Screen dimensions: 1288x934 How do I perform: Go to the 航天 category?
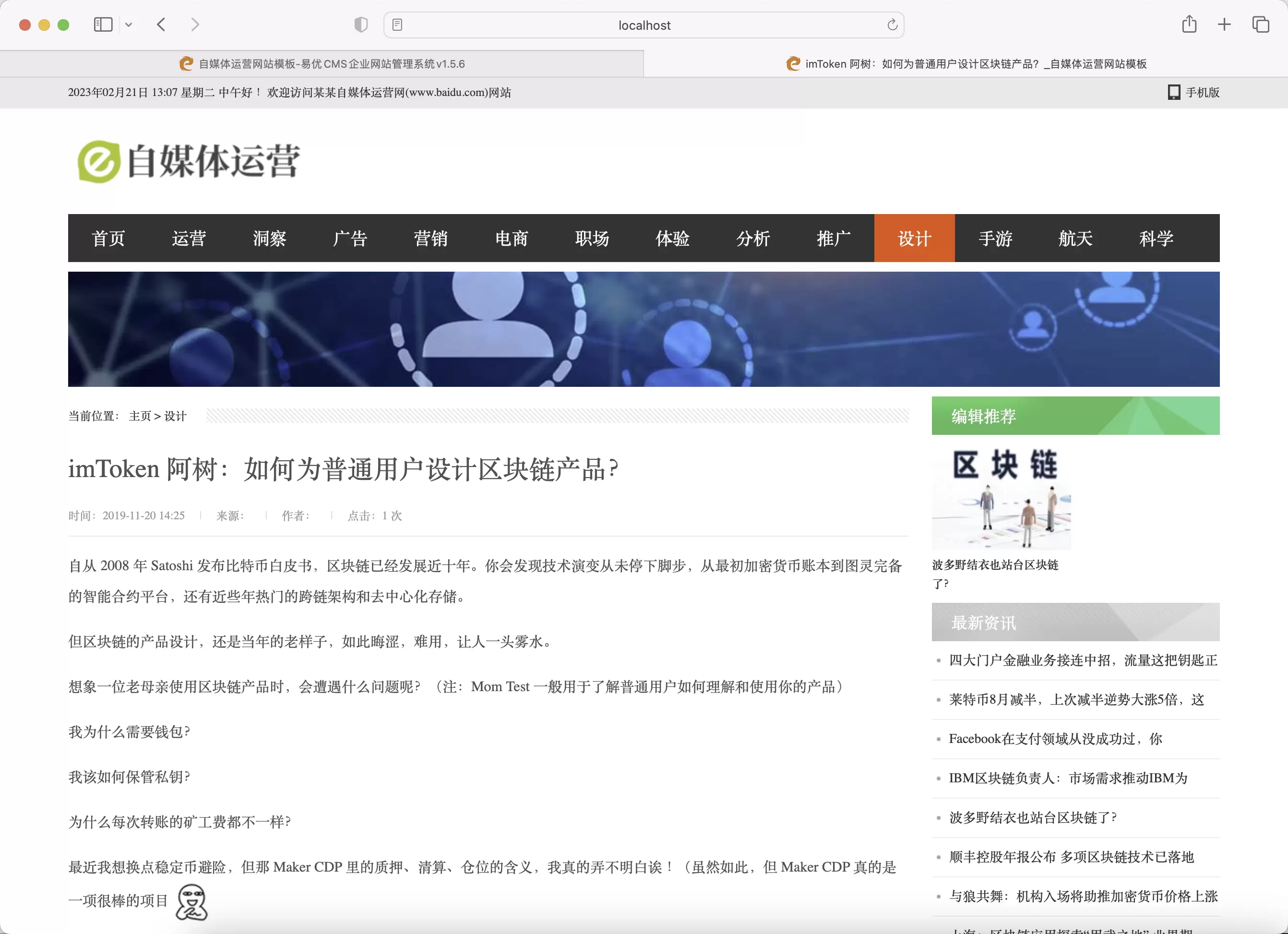(1076, 238)
